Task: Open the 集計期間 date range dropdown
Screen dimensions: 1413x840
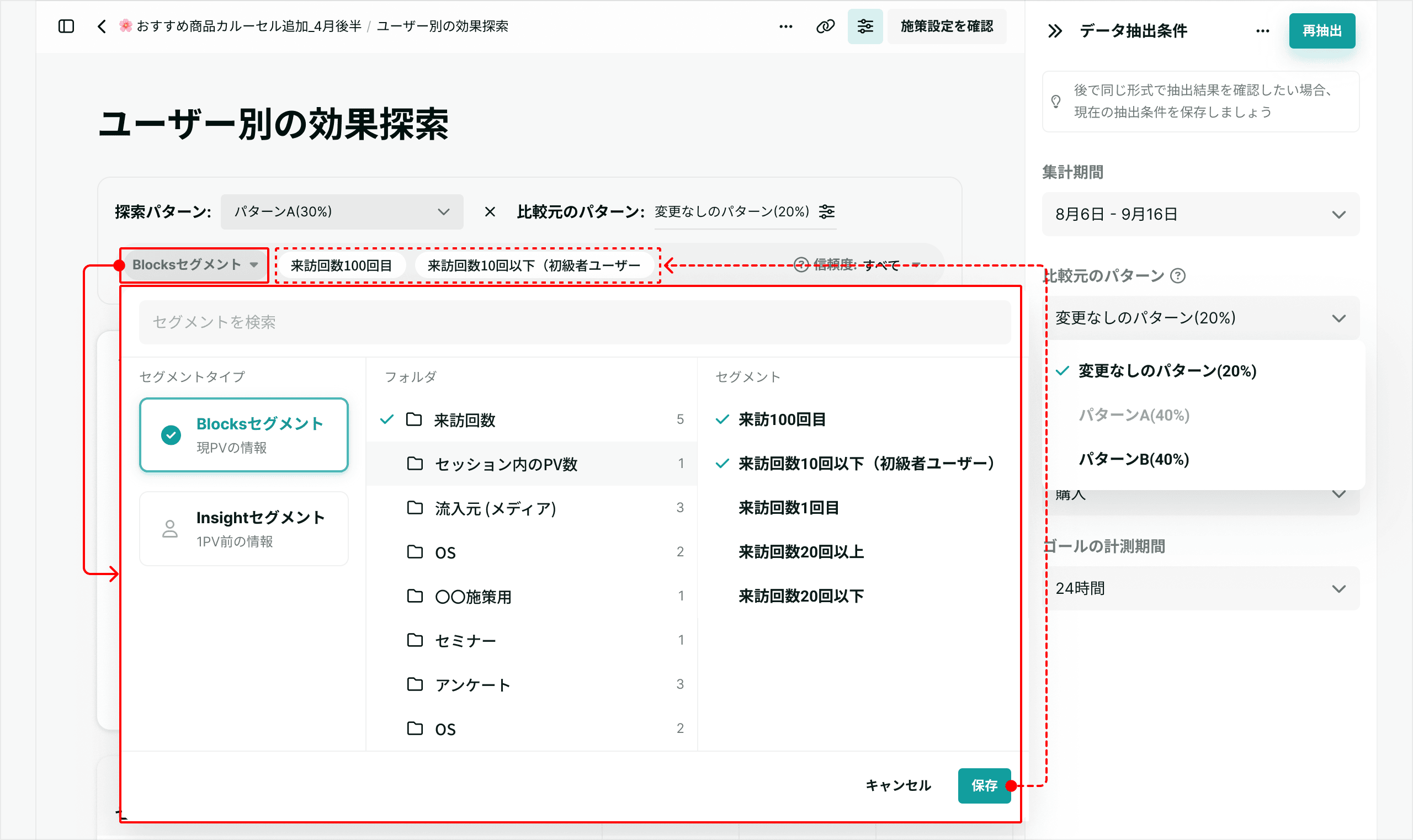Action: click(1200, 215)
